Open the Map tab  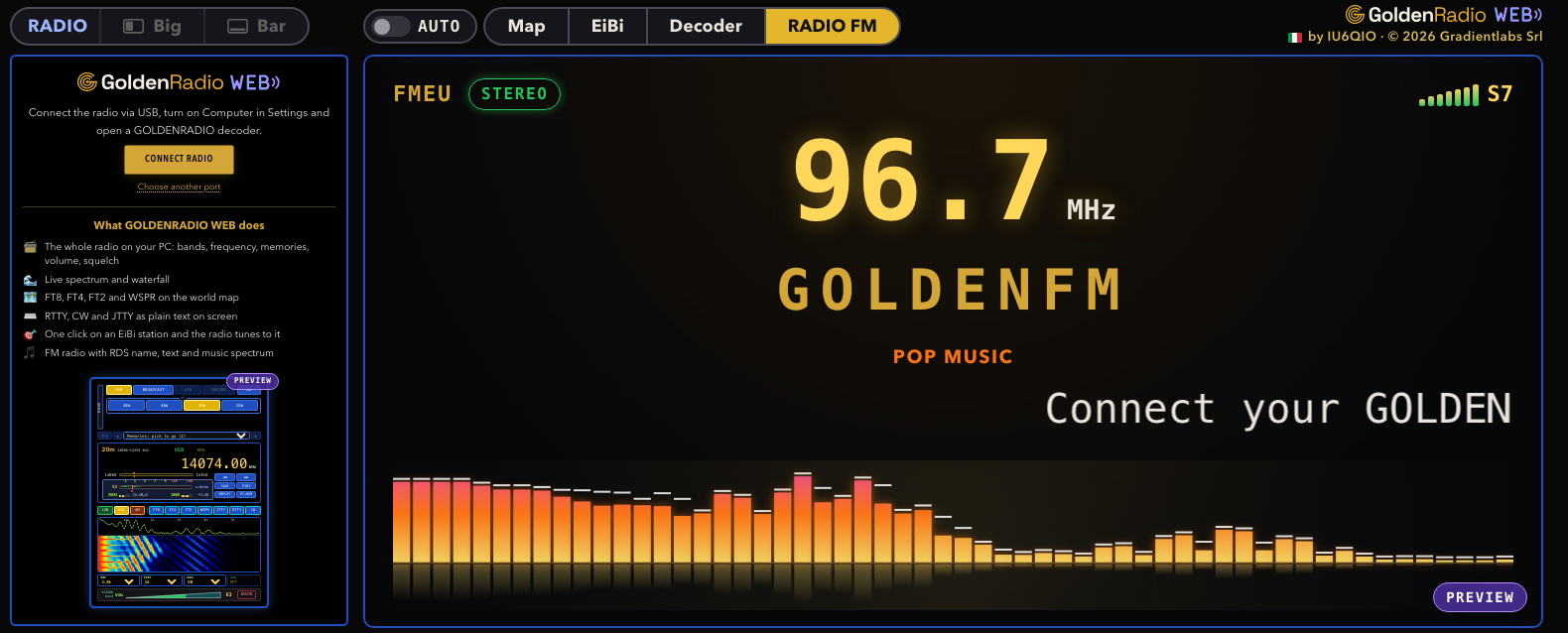(x=526, y=26)
